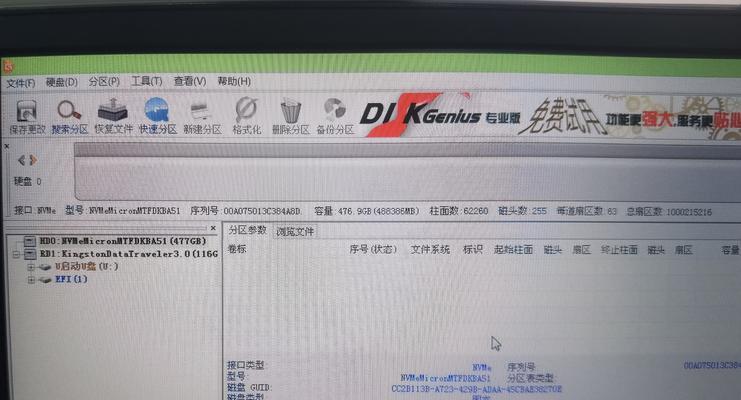741x400 pixels.
Task: Start 快速分区 (Quick Partition) tool
Action: click(x=157, y=116)
